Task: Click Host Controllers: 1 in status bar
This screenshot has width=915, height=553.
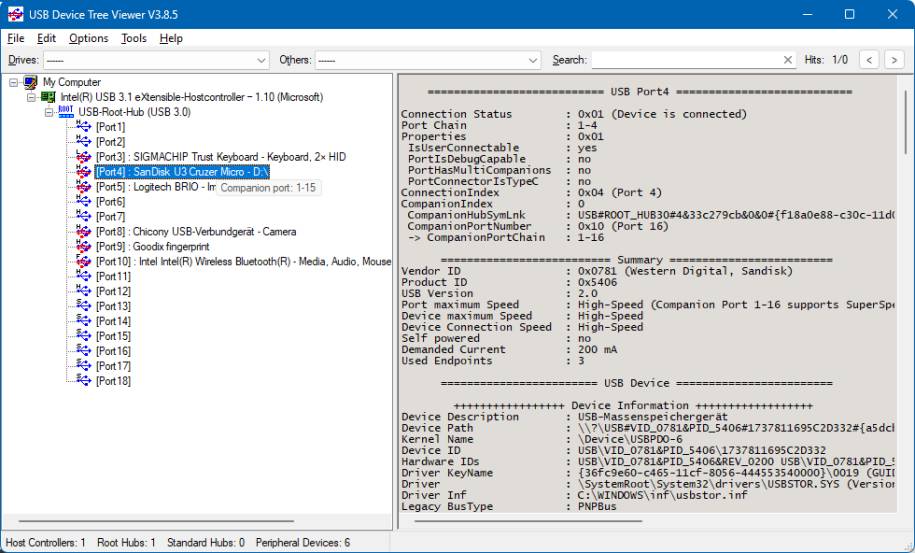Action: pyautogui.click(x=46, y=542)
